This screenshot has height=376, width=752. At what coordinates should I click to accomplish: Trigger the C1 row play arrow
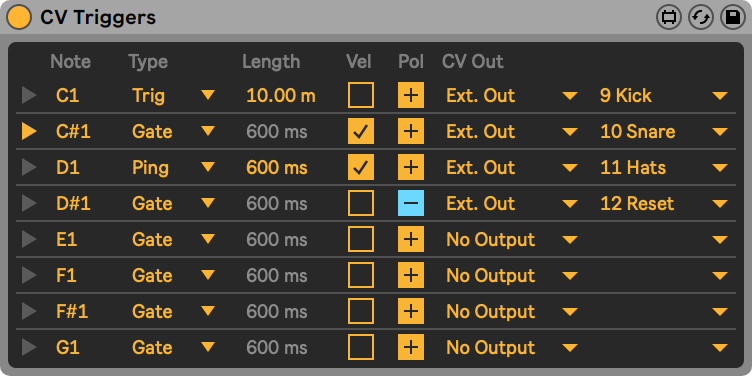[x=29, y=95]
